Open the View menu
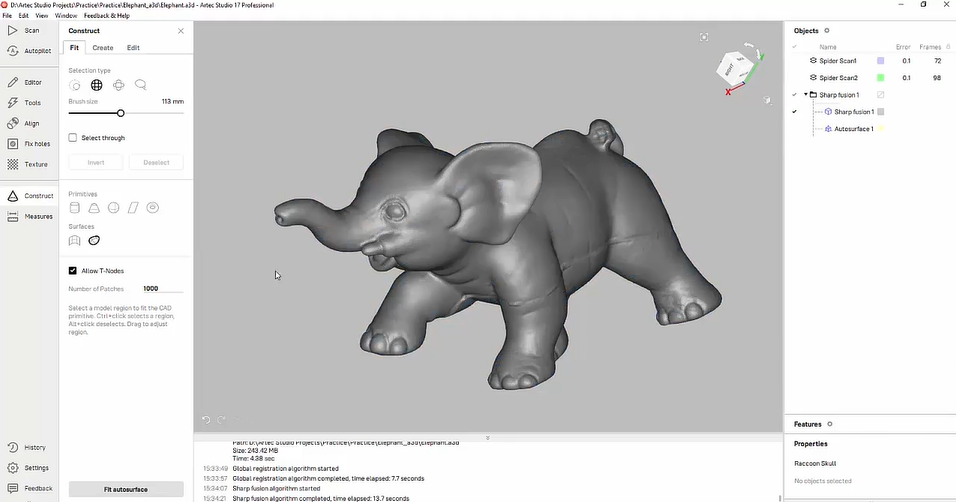The width and height of the screenshot is (956, 502). pyautogui.click(x=41, y=15)
